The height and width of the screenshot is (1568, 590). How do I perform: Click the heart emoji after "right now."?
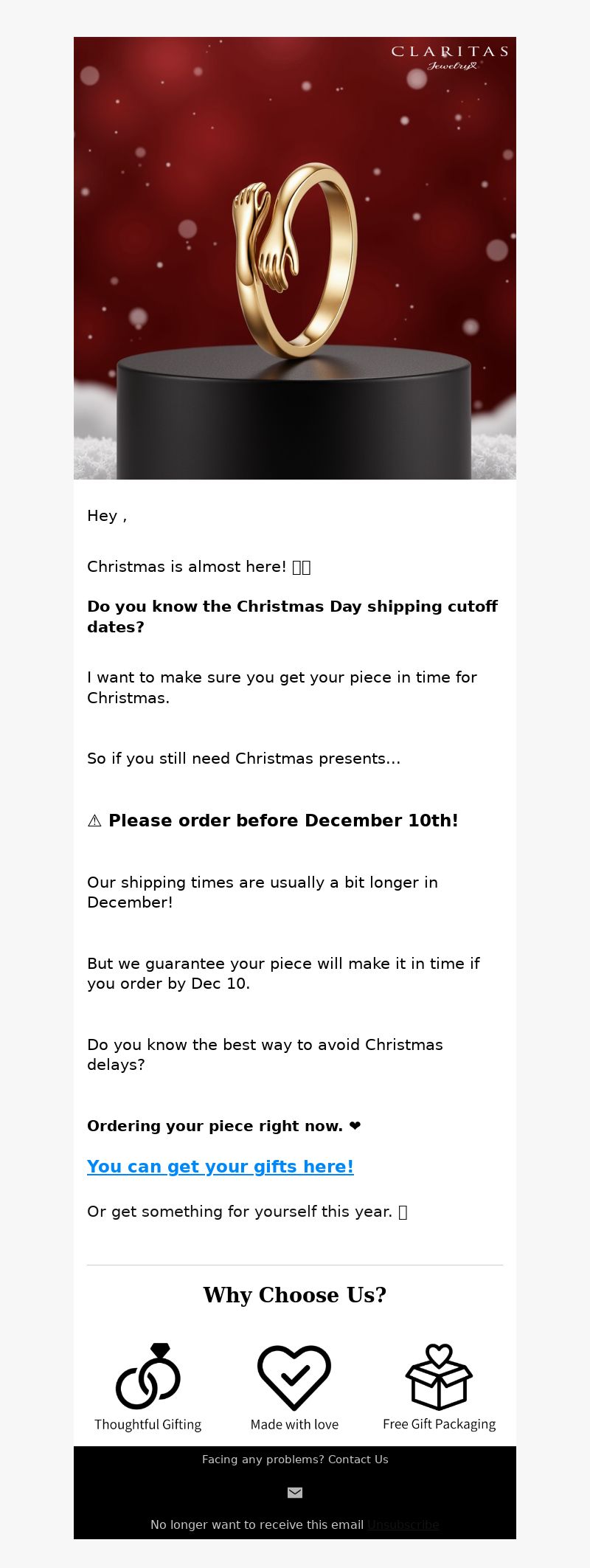tap(355, 1126)
